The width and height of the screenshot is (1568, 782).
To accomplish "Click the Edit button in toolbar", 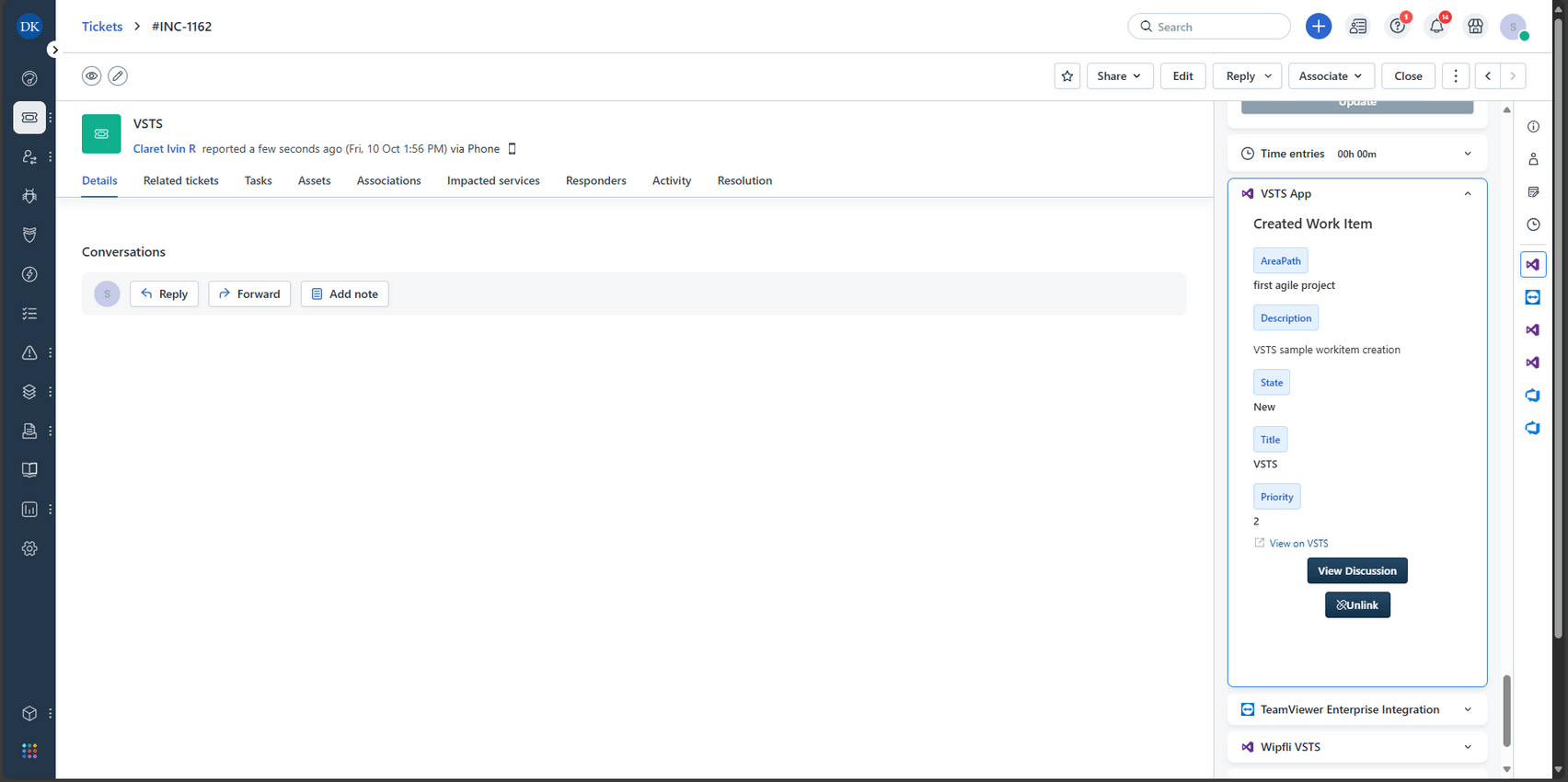I will (1183, 76).
